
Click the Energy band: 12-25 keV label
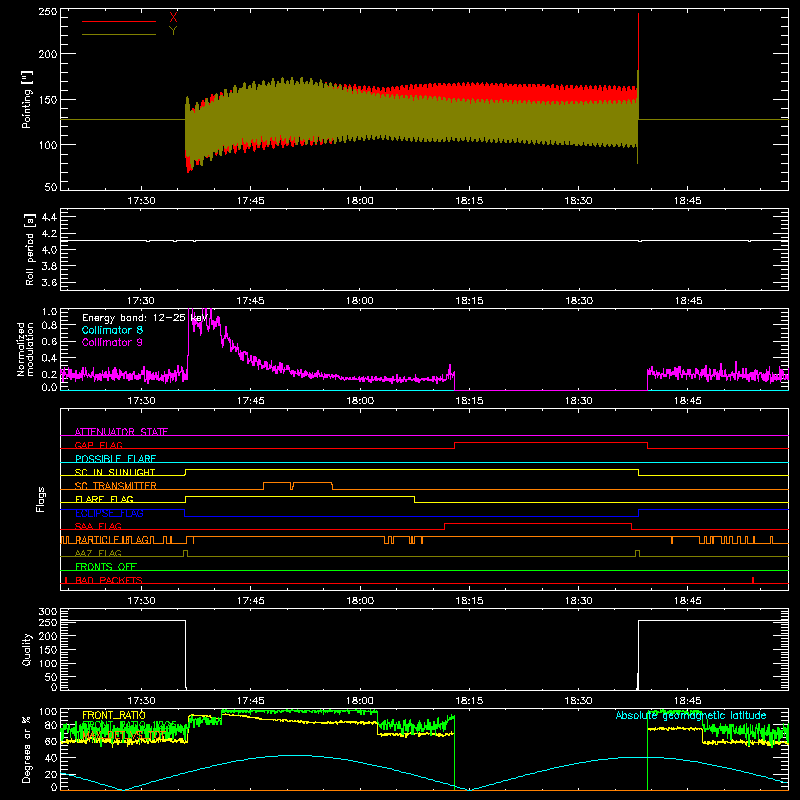click(144, 318)
